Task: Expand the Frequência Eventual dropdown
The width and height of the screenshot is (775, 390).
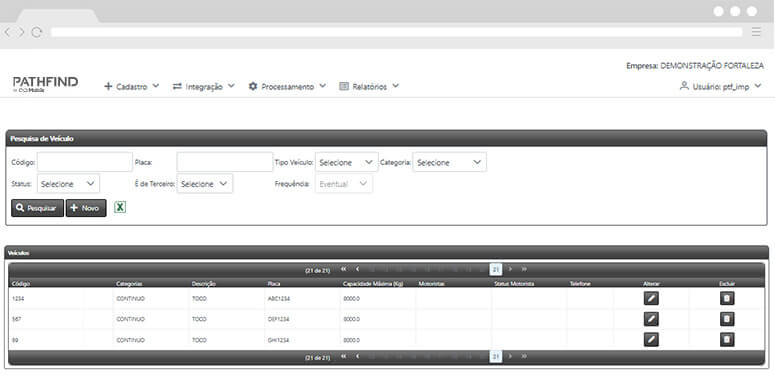Action: 344,183
